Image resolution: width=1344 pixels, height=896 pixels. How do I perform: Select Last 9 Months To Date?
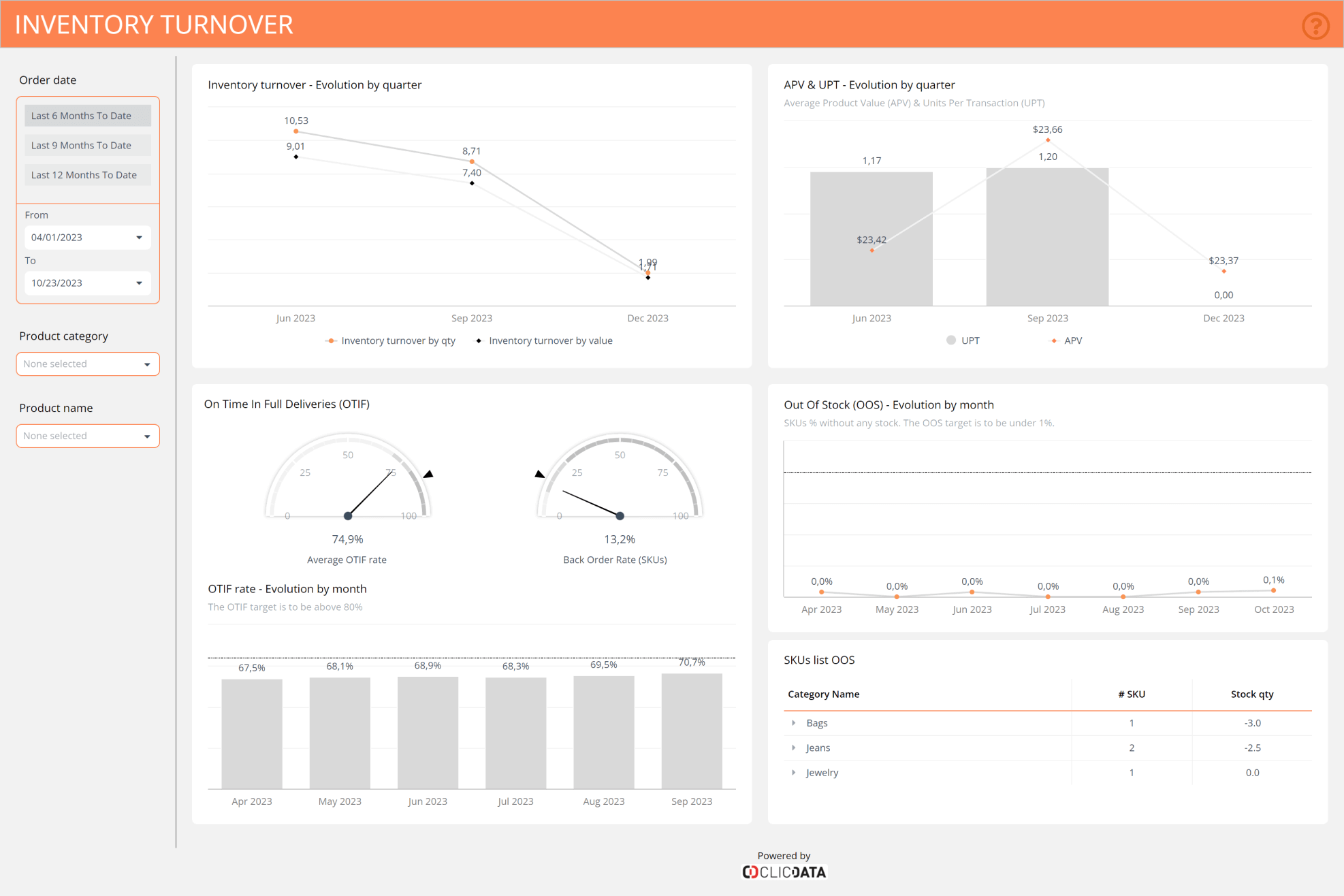point(88,145)
